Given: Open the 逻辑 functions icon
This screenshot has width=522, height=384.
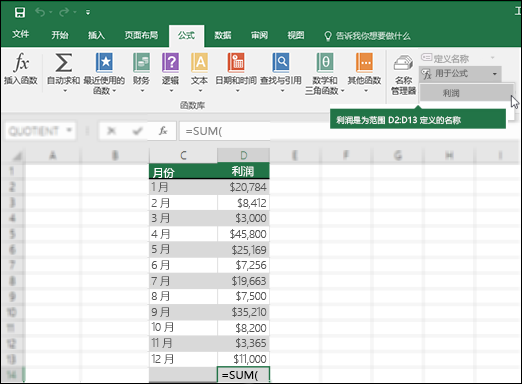Looking at the screenshot, I should pos(170,63).
